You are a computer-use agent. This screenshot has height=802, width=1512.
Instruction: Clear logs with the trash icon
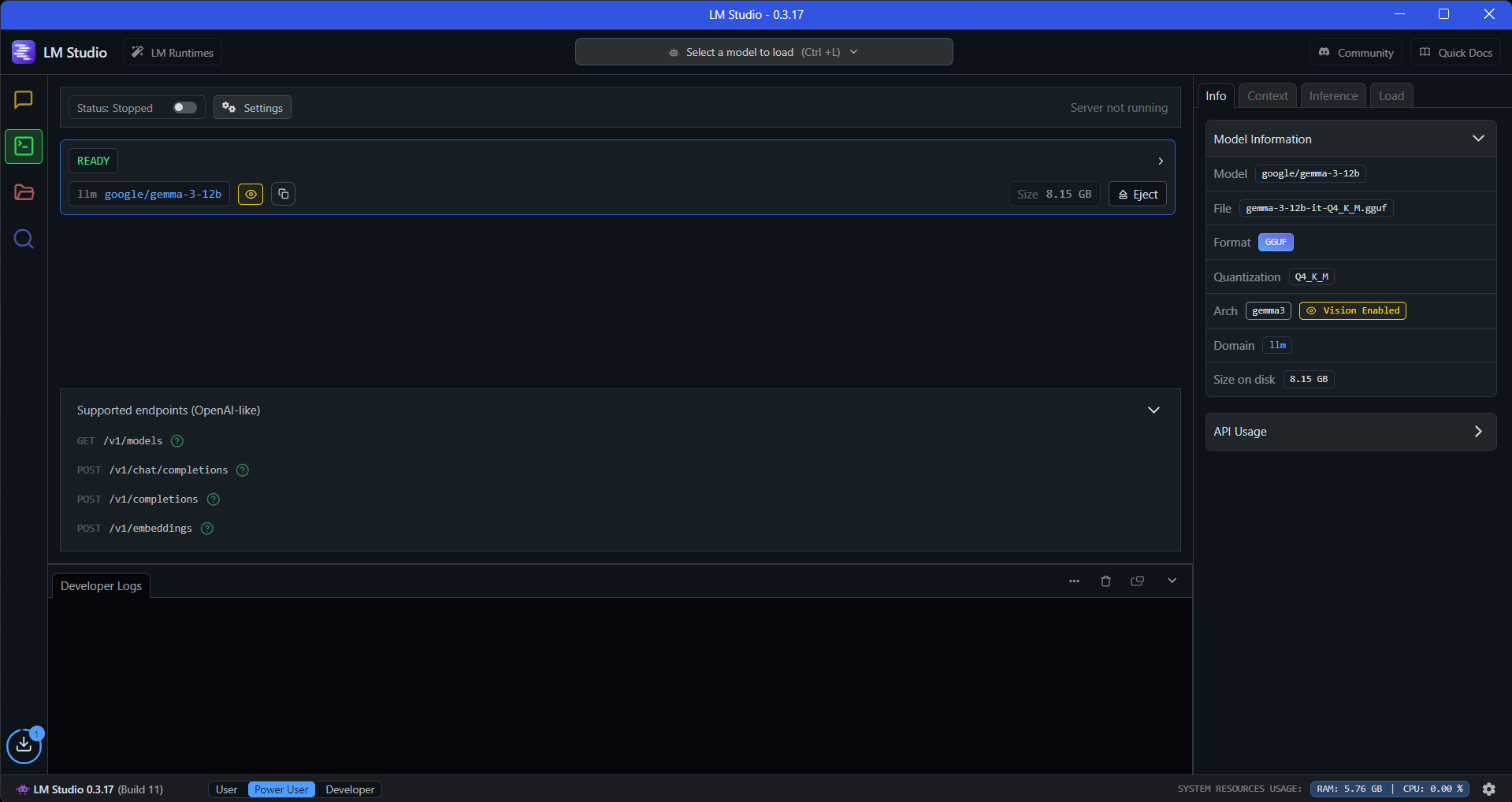(x=1105, y=581)
